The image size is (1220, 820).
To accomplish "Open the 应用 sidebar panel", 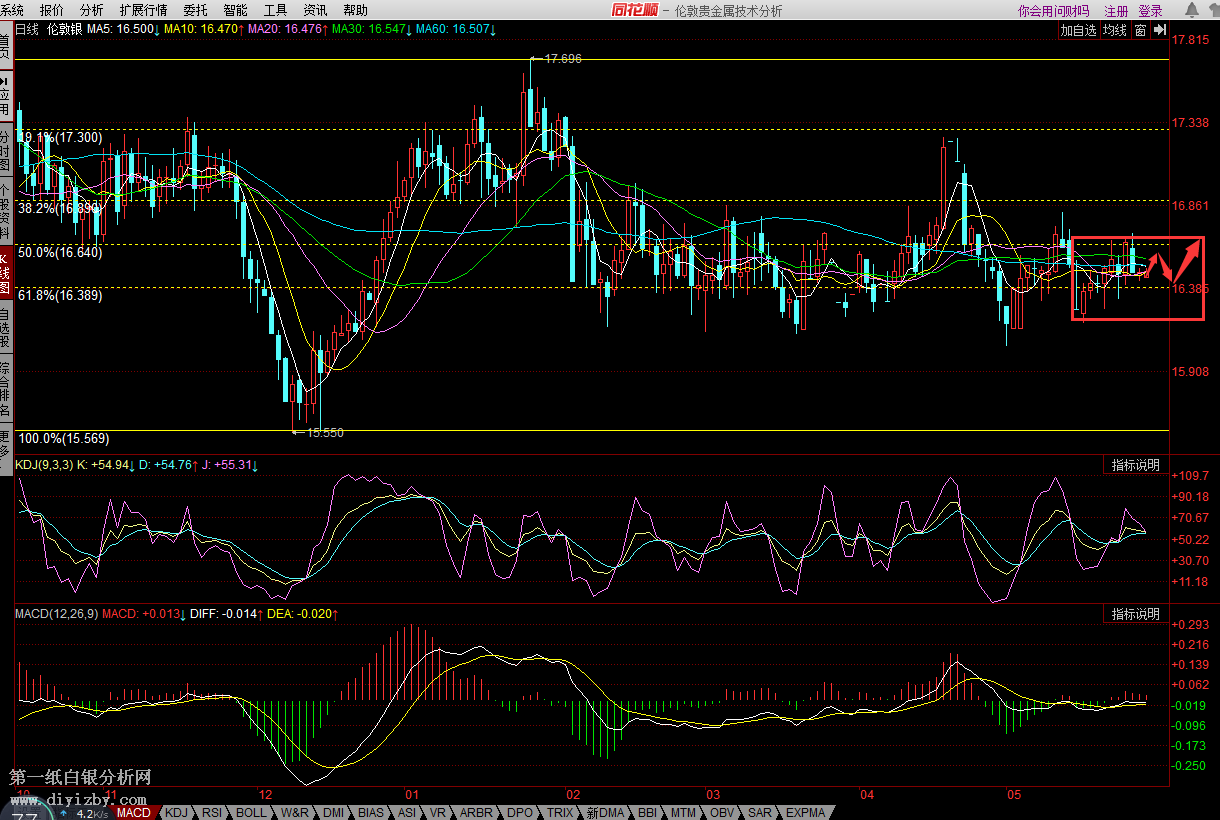I will (5, 95).
